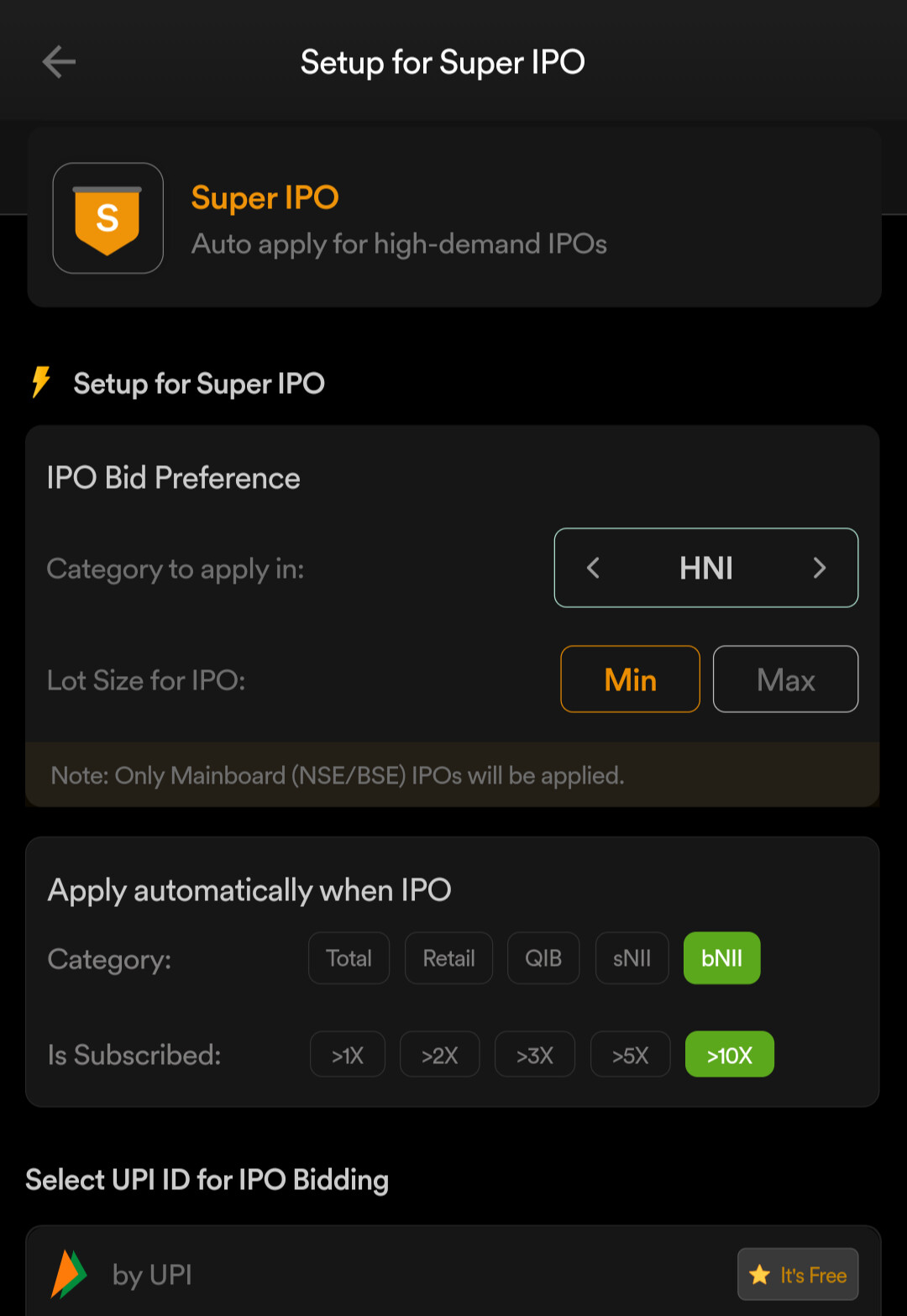The image size is (907, 1316).
Task: Tap the UPI logo icon
Action: point(69,1274)
